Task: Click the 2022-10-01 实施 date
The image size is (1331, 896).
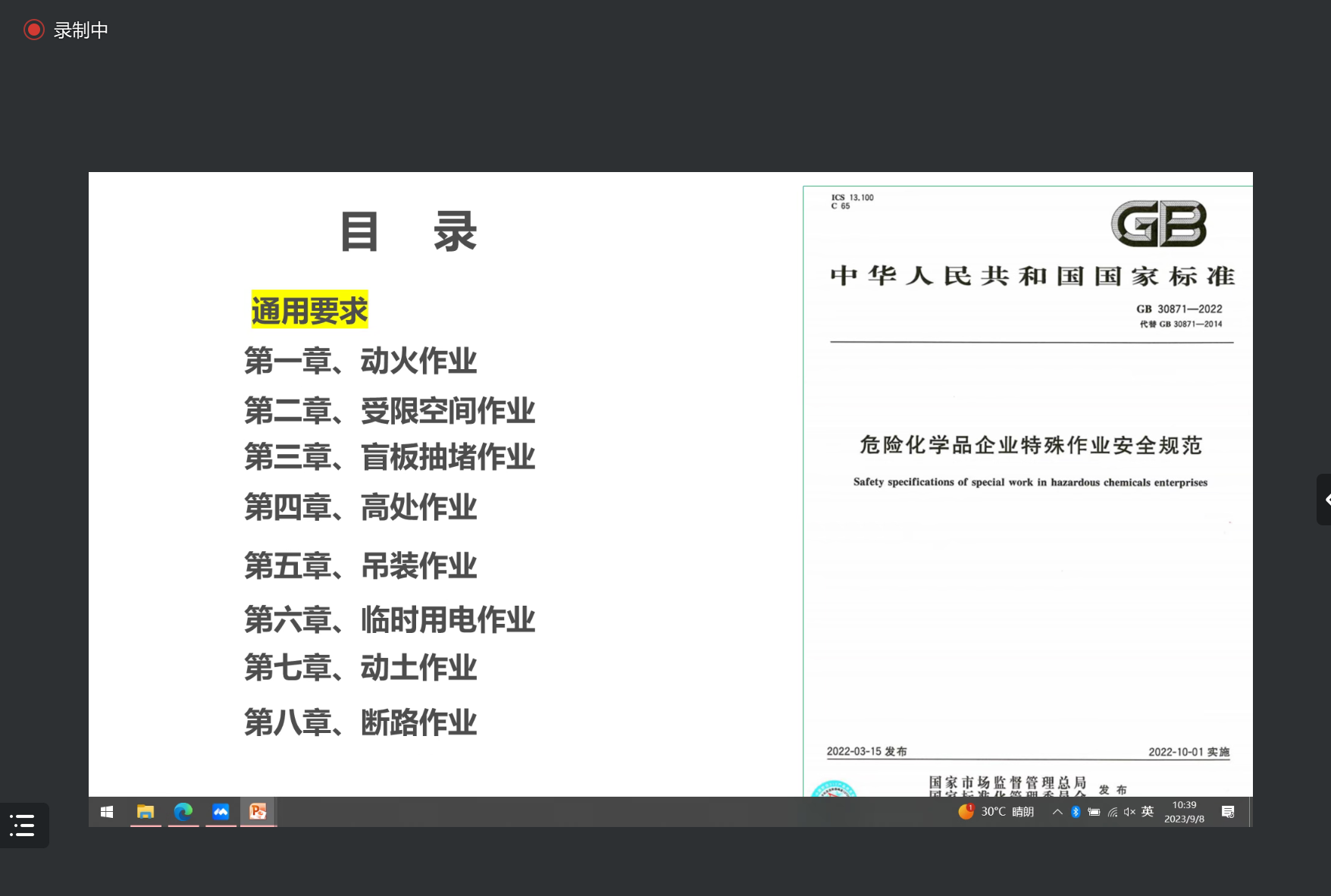Action: [1189, 752]
